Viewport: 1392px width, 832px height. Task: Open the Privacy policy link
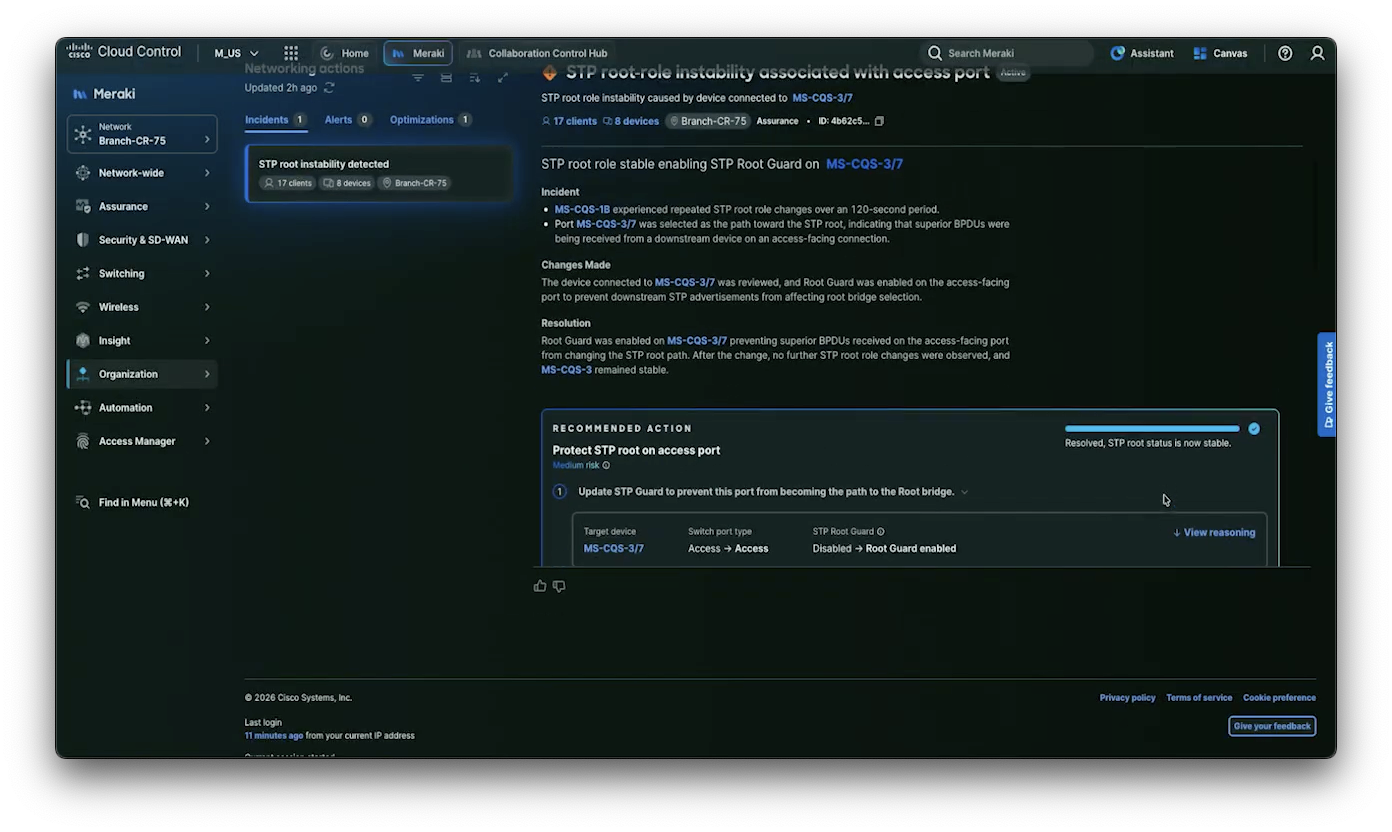[1127, 698]
